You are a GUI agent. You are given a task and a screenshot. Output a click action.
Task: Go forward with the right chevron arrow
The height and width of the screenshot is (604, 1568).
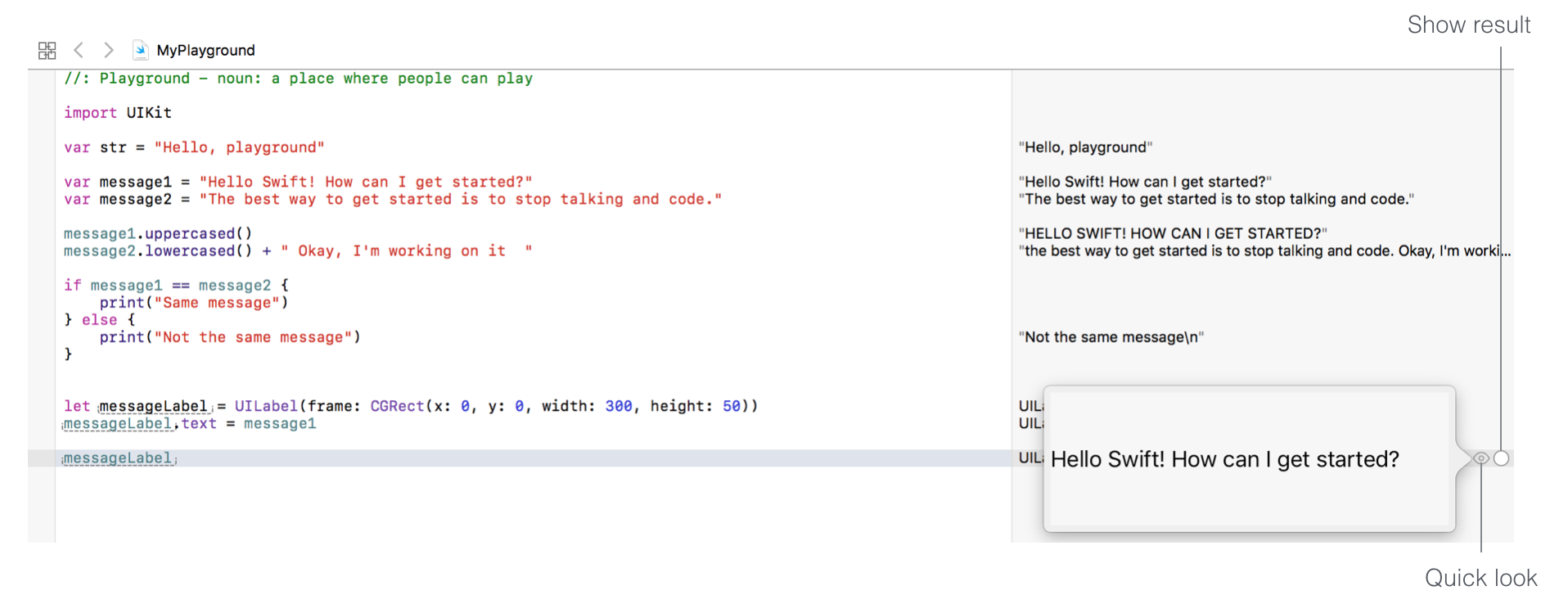coord(109,50)
